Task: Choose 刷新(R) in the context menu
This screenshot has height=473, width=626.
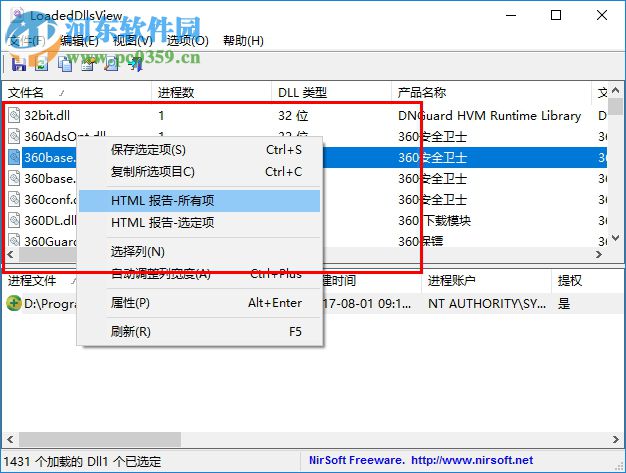Action: (200, 331)
